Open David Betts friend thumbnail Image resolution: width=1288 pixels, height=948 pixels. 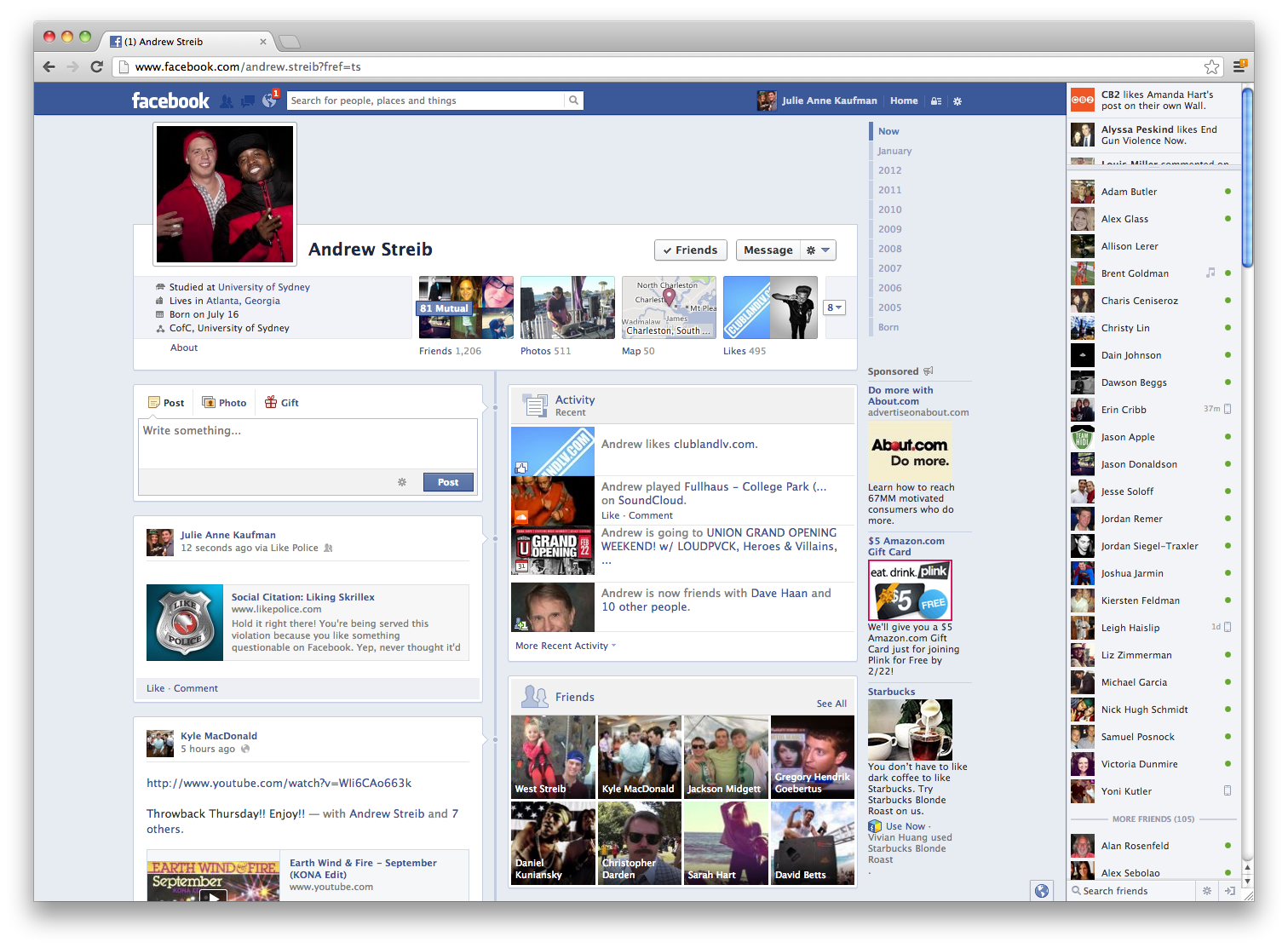tap(813, 842)
